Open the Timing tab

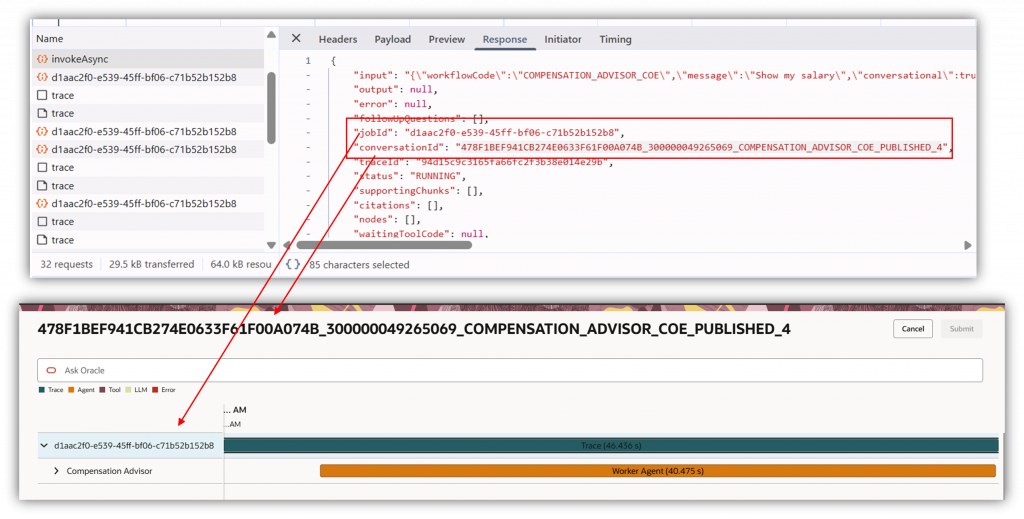615,39
